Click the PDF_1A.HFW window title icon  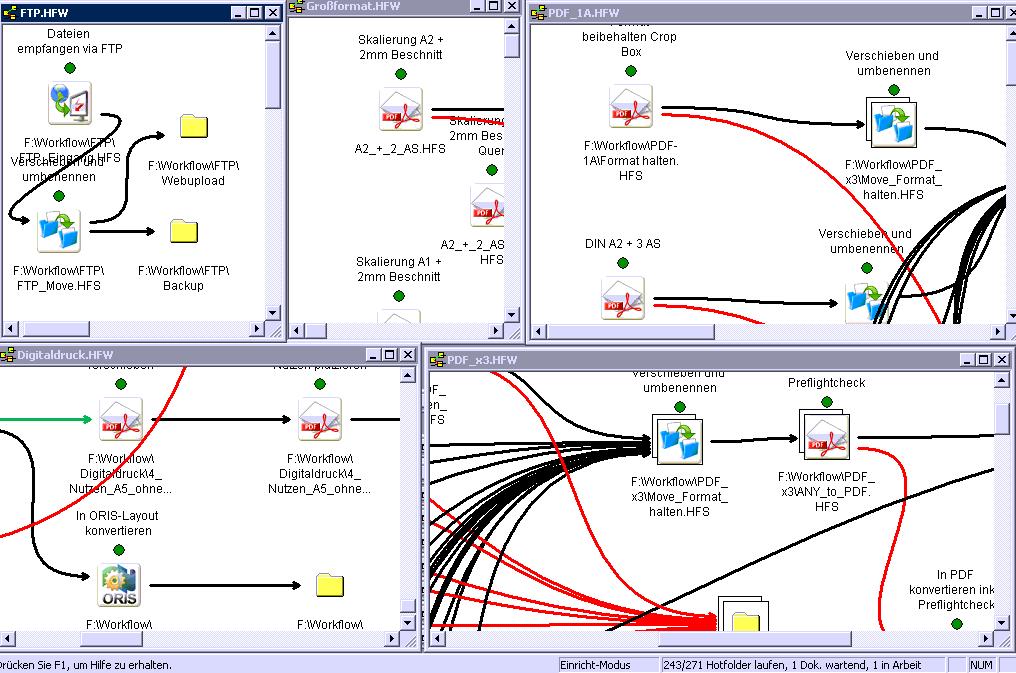[x=538, y=12]
